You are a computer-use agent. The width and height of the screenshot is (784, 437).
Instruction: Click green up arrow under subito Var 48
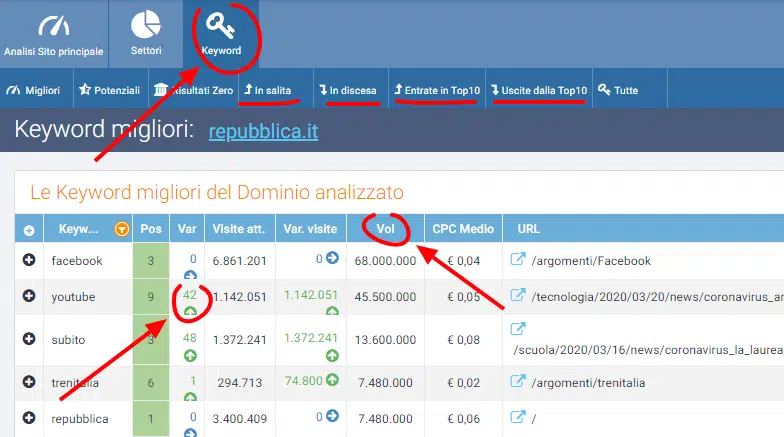coord(190,356)
